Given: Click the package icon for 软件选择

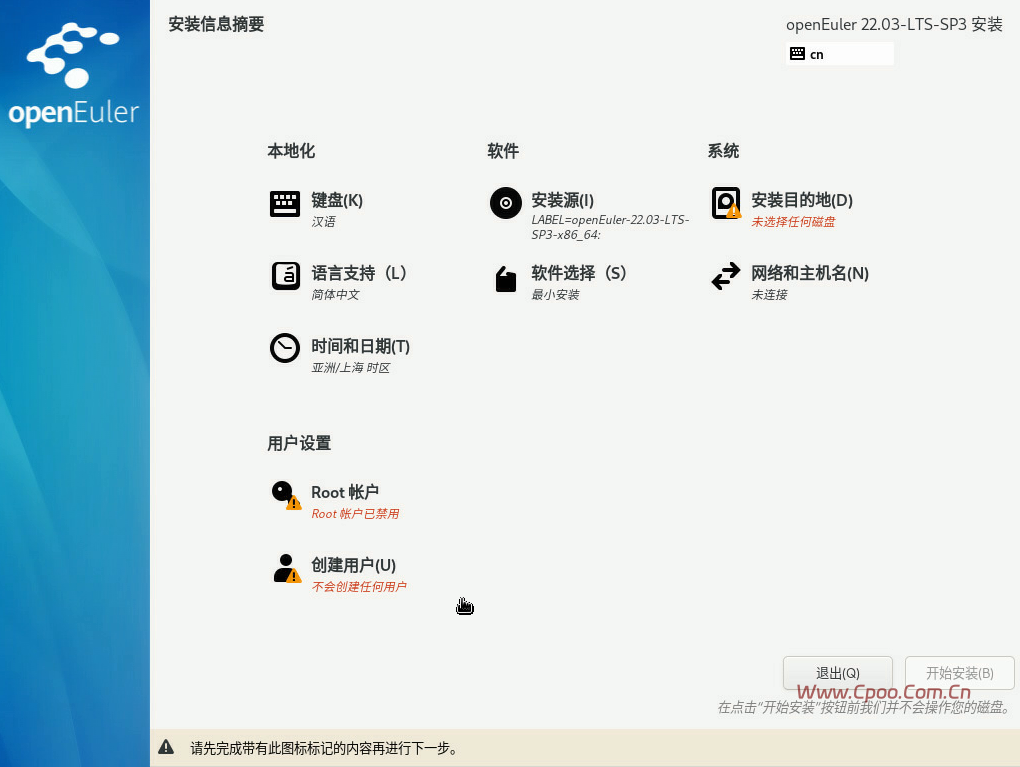Looking at the screenshot, I should [505, 279].
